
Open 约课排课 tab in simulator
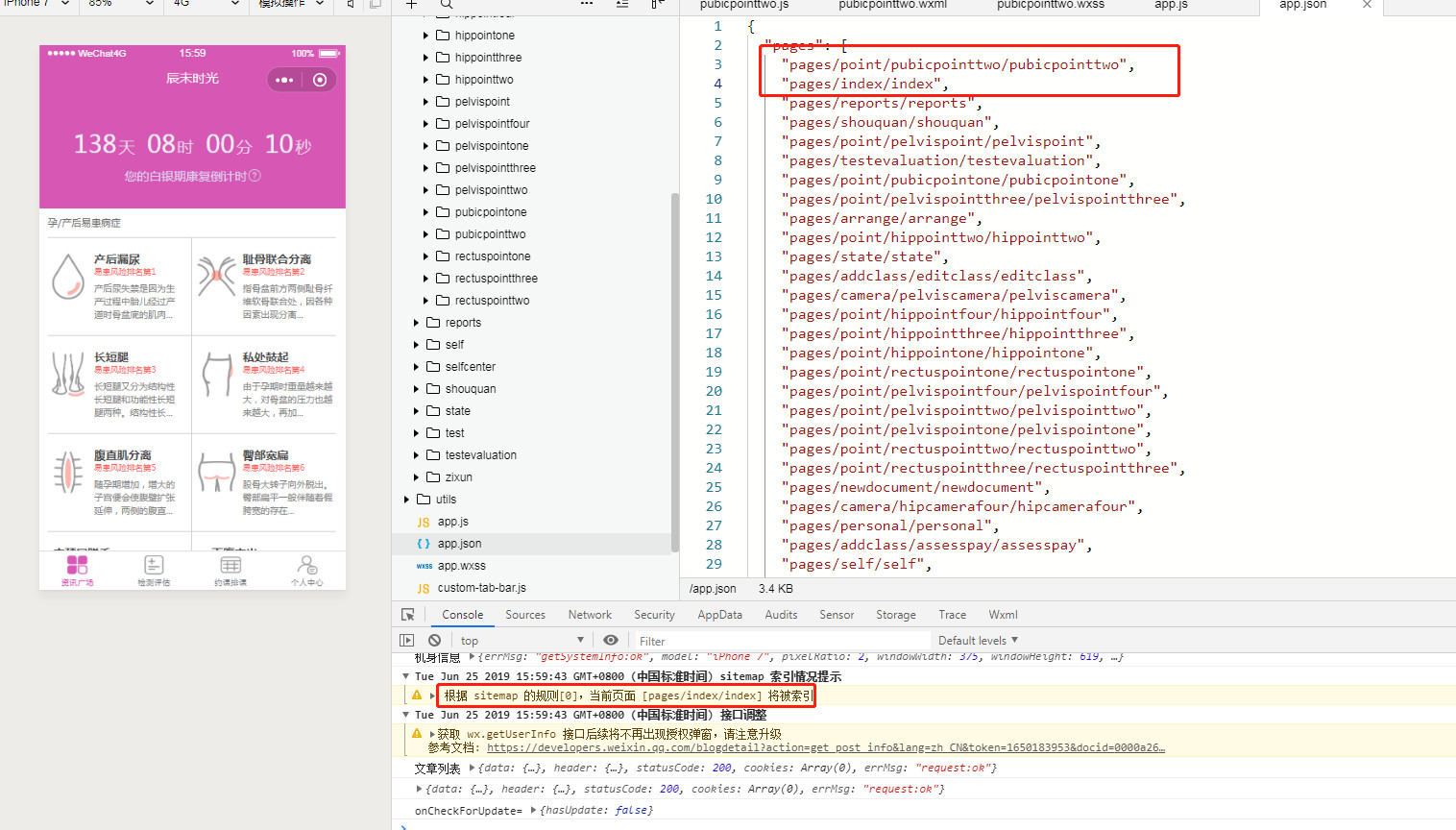pyautogui.click(x=231, y=570)
